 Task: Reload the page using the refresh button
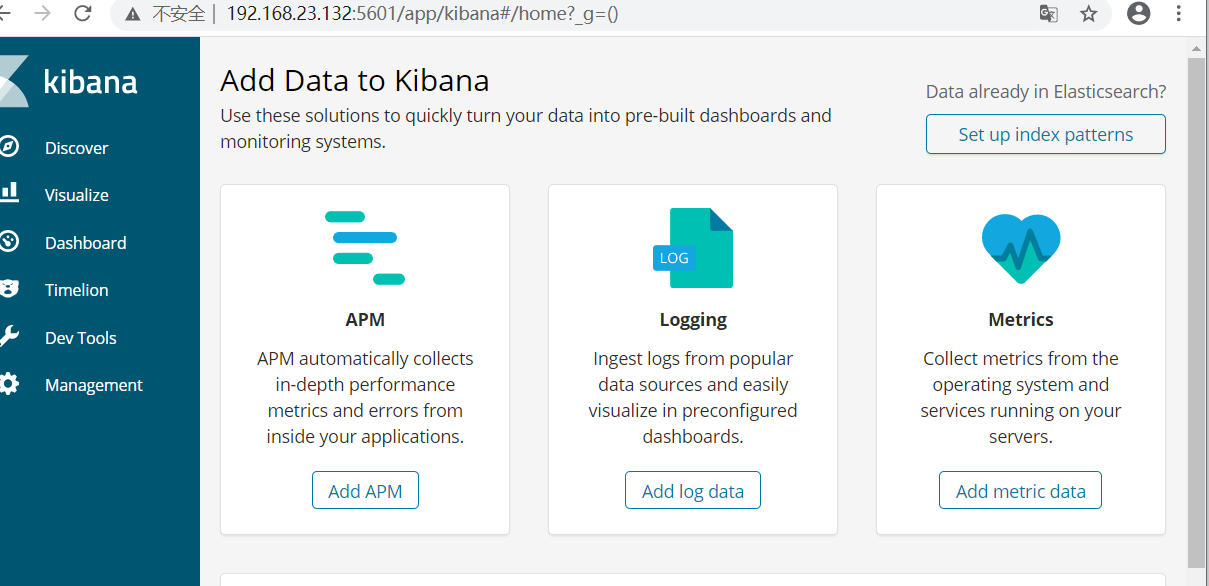[x=83, y=14]
